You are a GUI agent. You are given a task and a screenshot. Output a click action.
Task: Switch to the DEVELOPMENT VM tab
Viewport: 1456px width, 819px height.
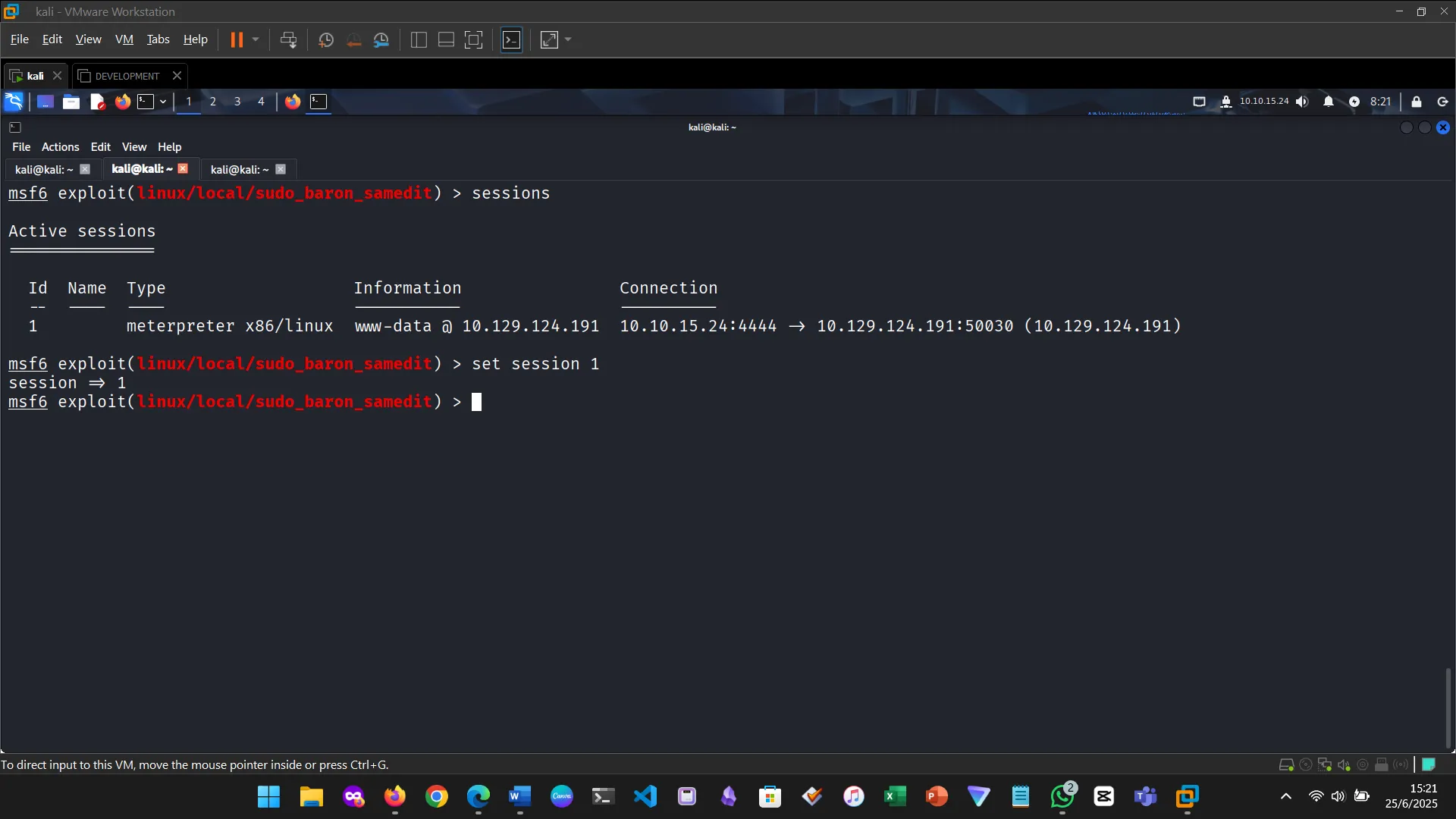point(127,76)
